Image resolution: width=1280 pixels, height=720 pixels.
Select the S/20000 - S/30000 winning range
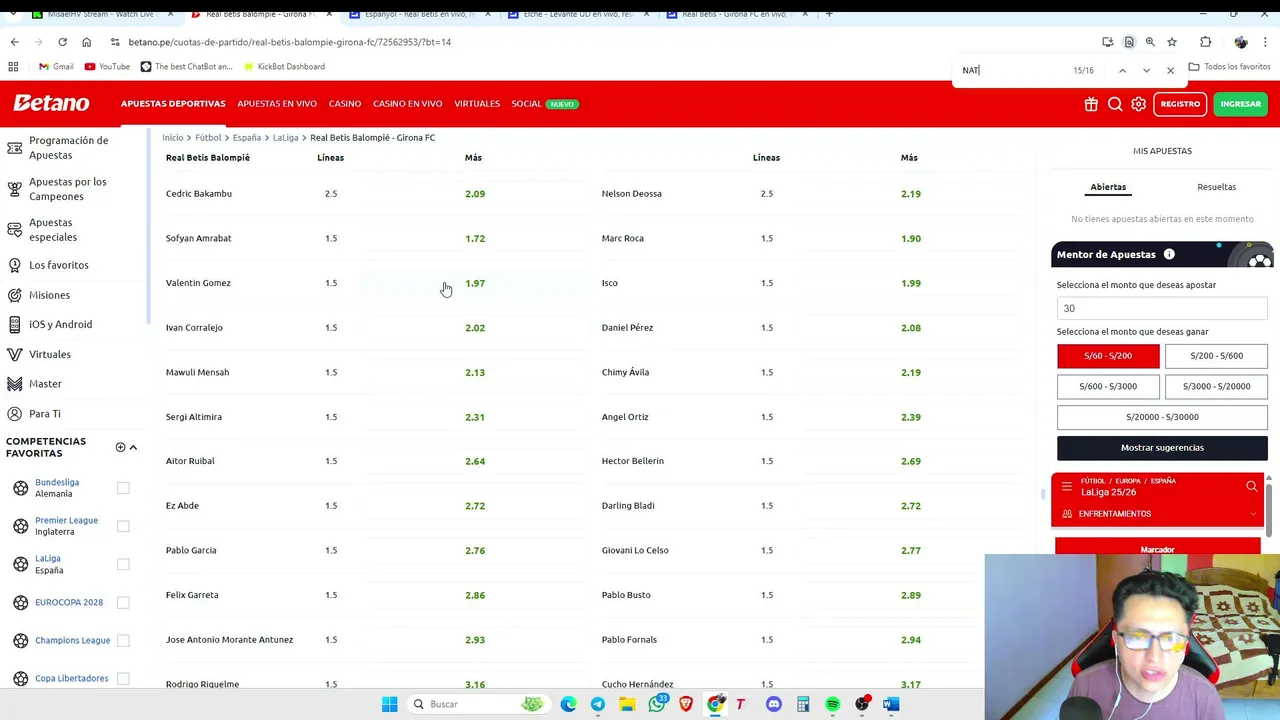(x=1162, y=417)
